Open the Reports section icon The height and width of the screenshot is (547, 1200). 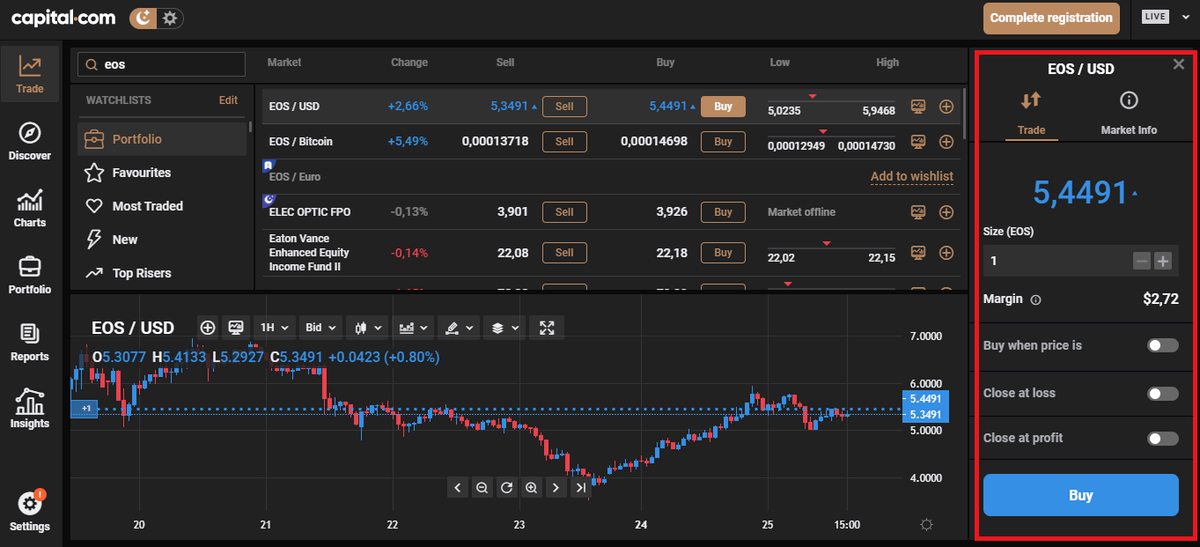29,334
